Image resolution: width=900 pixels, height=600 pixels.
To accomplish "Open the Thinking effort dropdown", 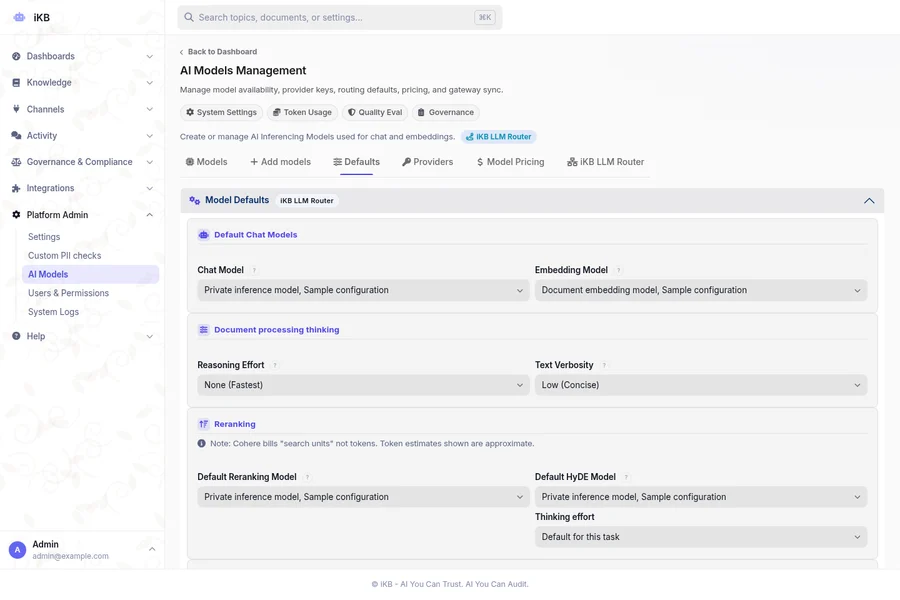I will (701, 537).
